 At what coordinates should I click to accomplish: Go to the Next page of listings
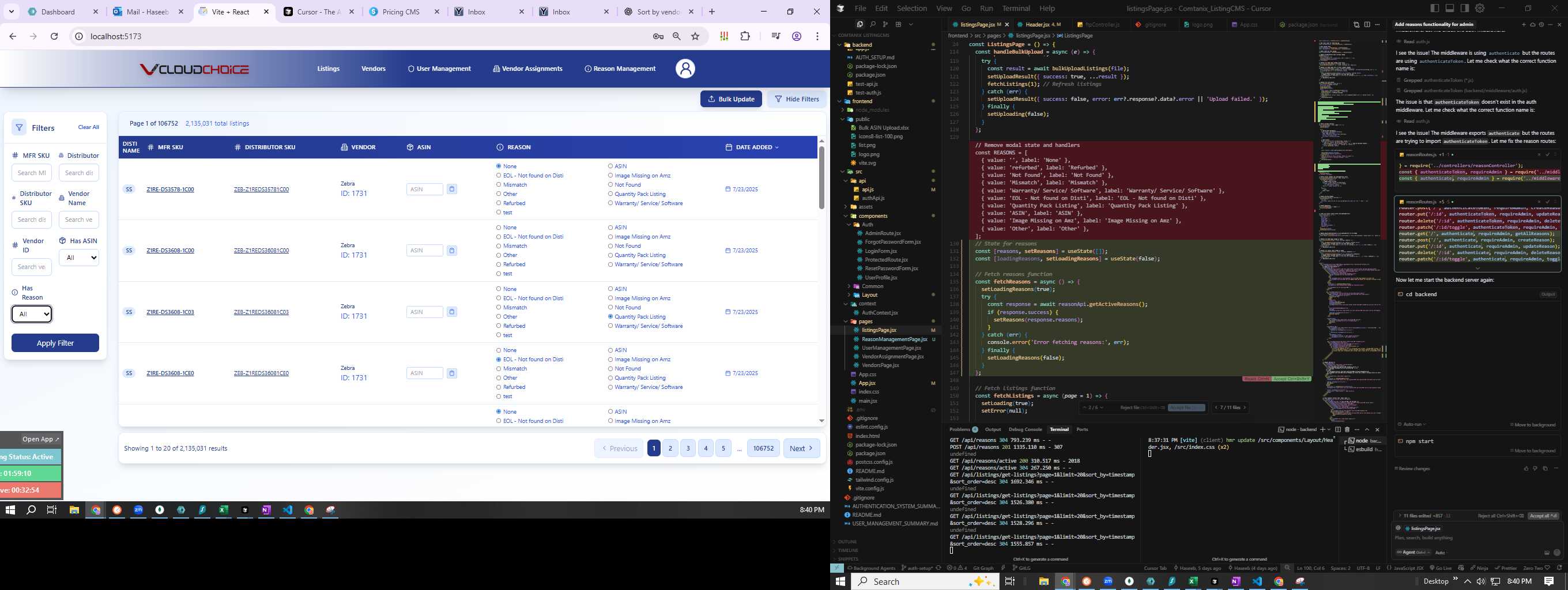(x=801, y=448)
